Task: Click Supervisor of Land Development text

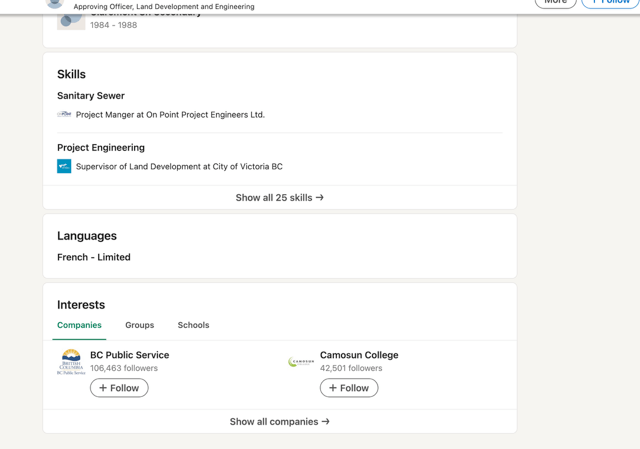Action: (x=179, y=167)
